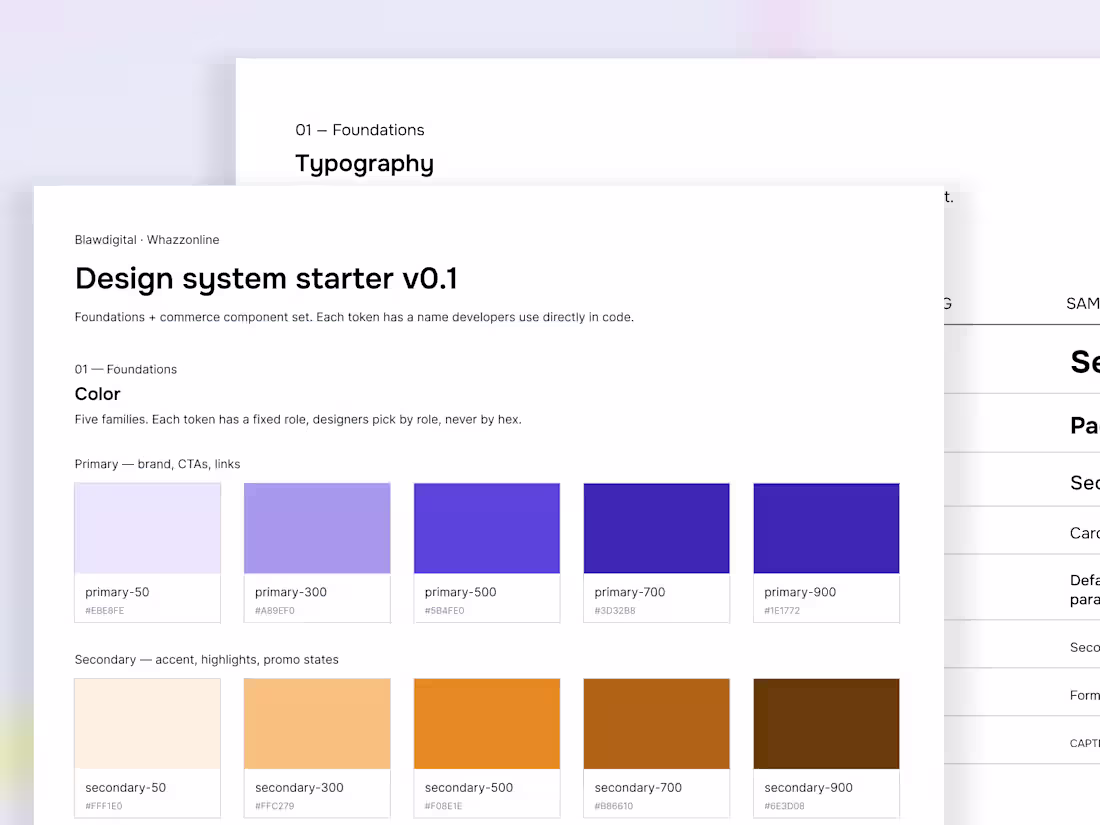Viewport: 1100px width, 825px height.
Task: Select the primary-300 lavender swatch
Action: pos(317,528)
